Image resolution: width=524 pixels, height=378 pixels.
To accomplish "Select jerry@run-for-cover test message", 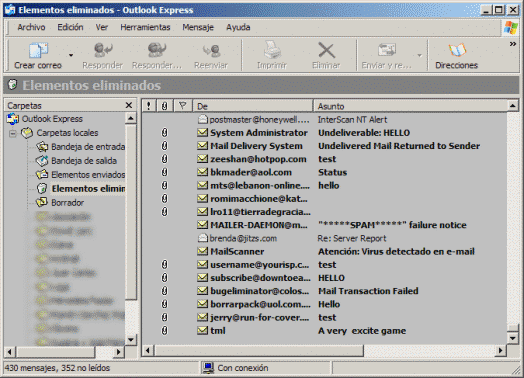I will tap(324, 318).
